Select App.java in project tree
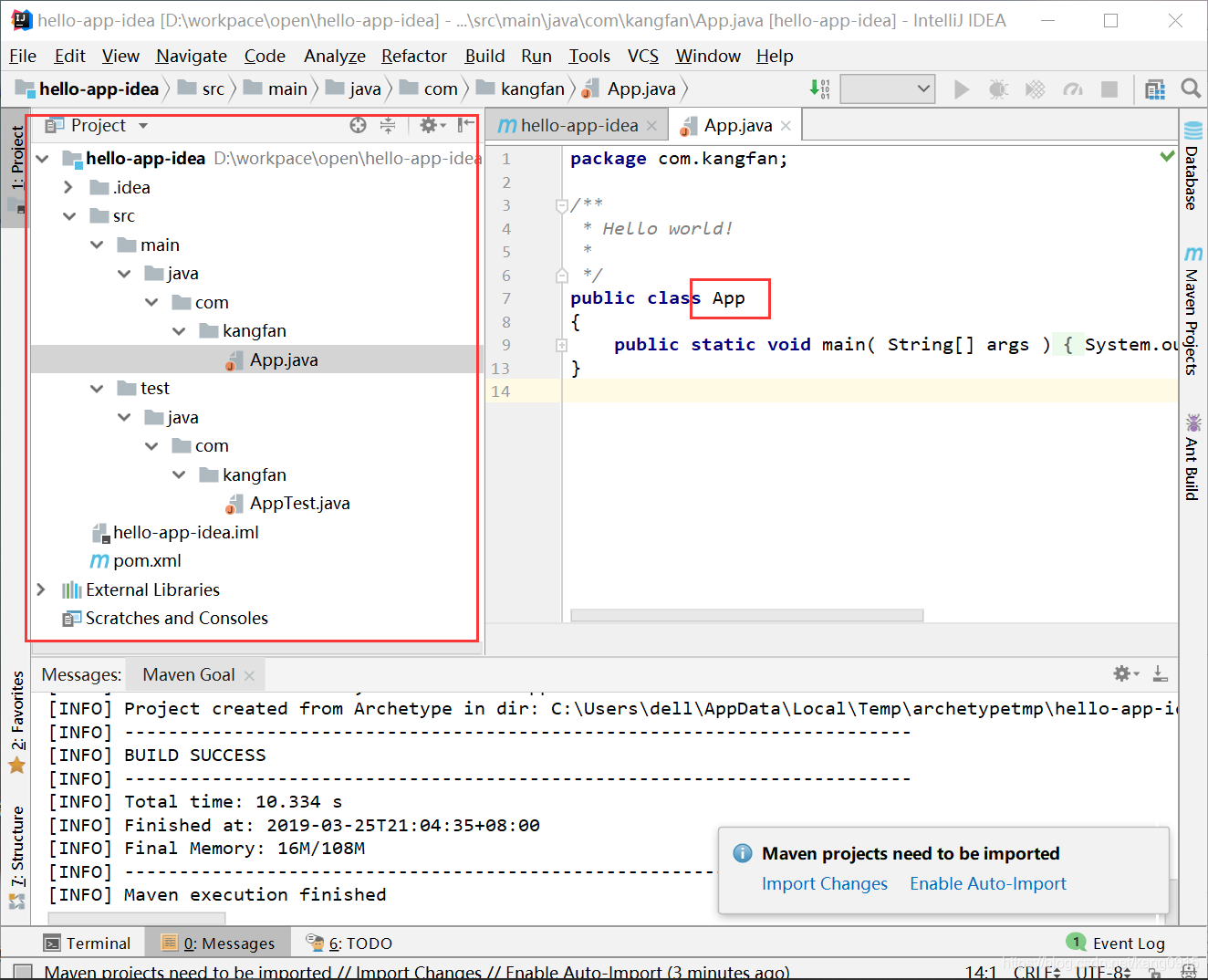 pos(284,360)
